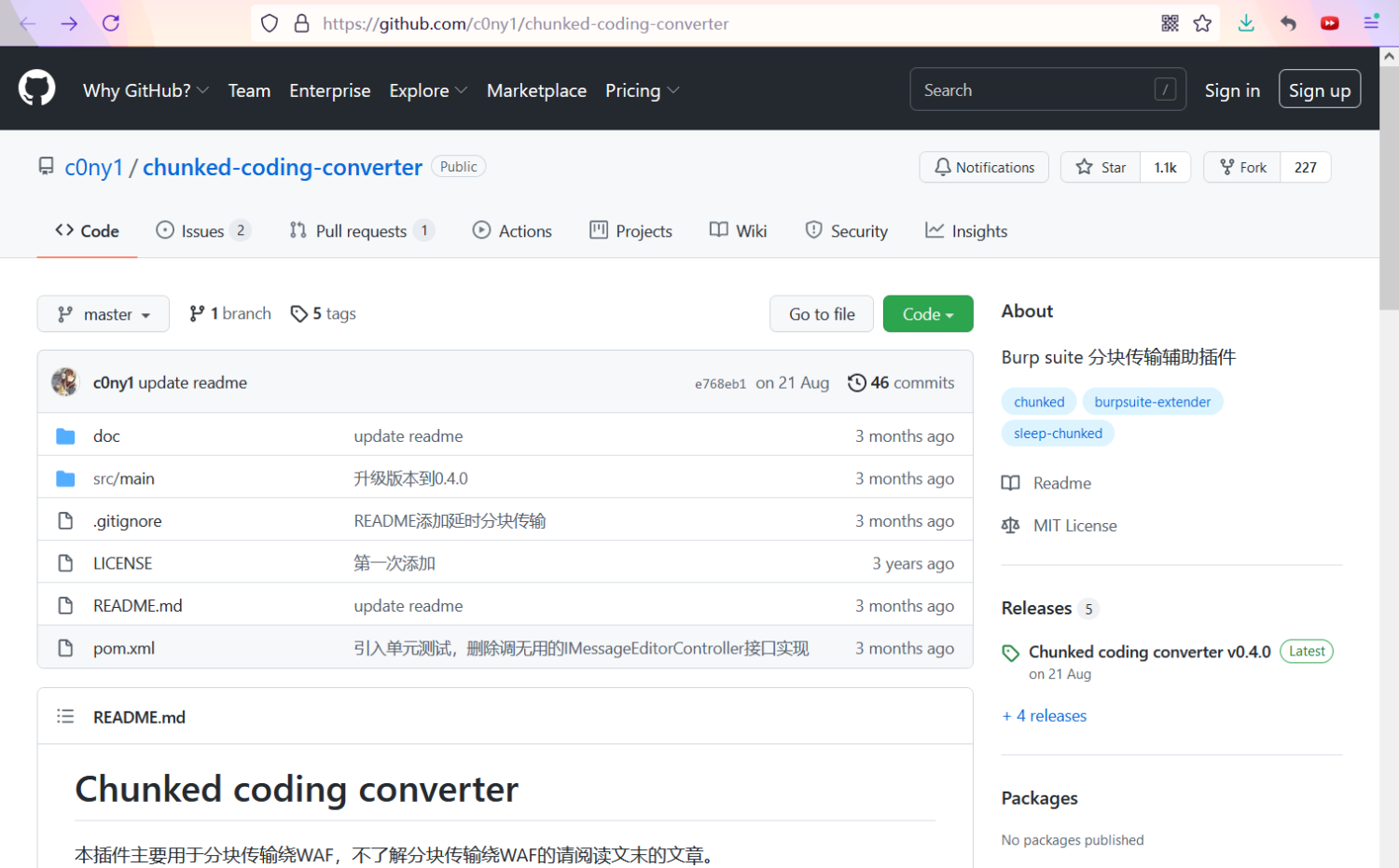Click the burpsuite-extender topic tag
1399x868 pixels.
point(1152,401)
